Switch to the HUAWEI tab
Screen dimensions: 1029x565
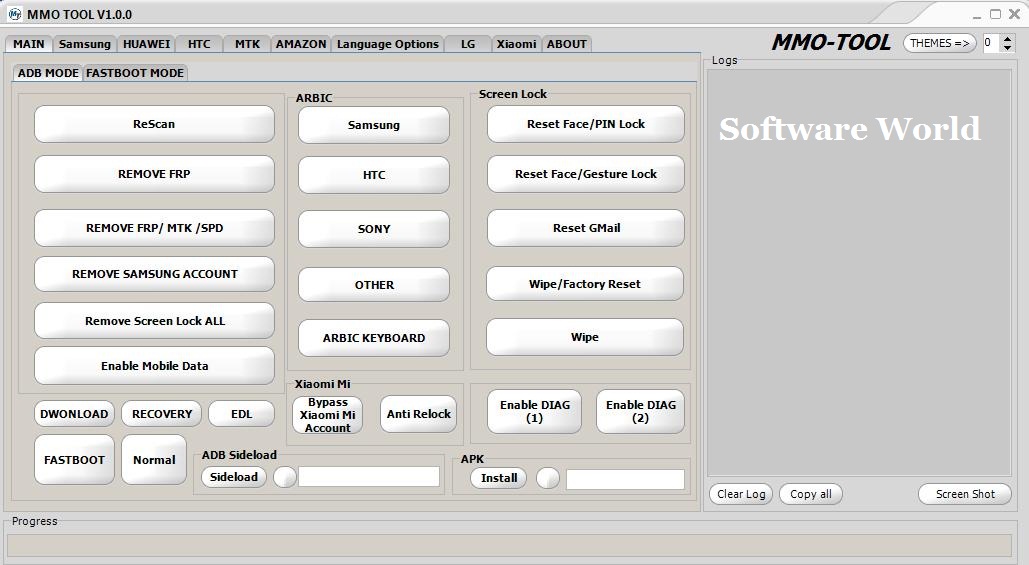pyautogui.click(x=146, y=44)
